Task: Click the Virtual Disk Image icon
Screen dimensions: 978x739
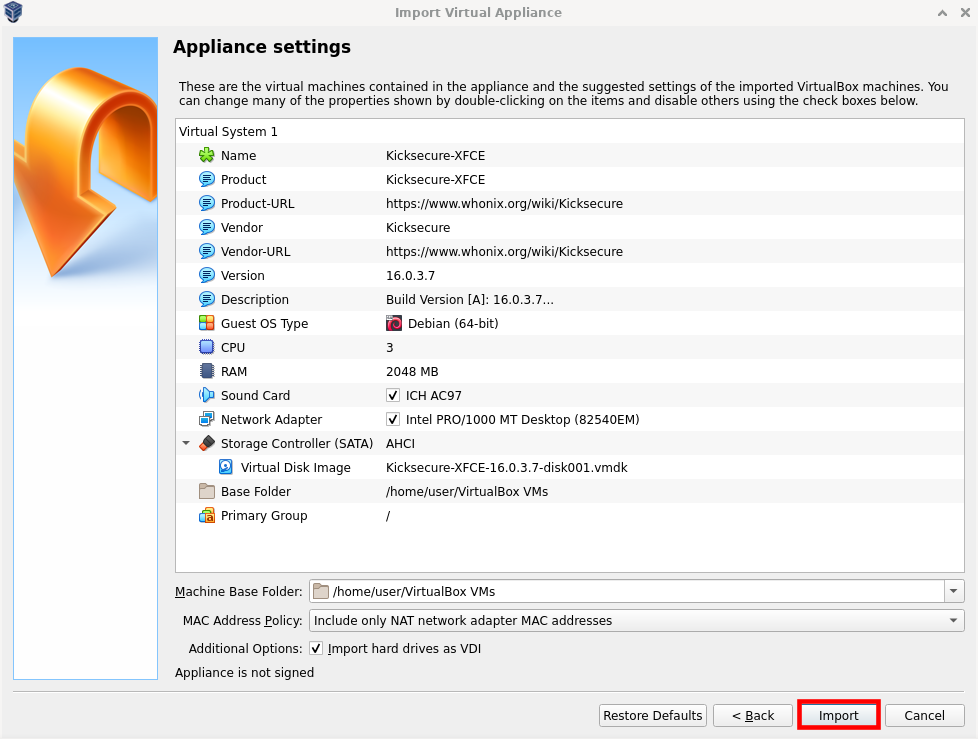Action: pyautogui.click(x=227, y=468)
